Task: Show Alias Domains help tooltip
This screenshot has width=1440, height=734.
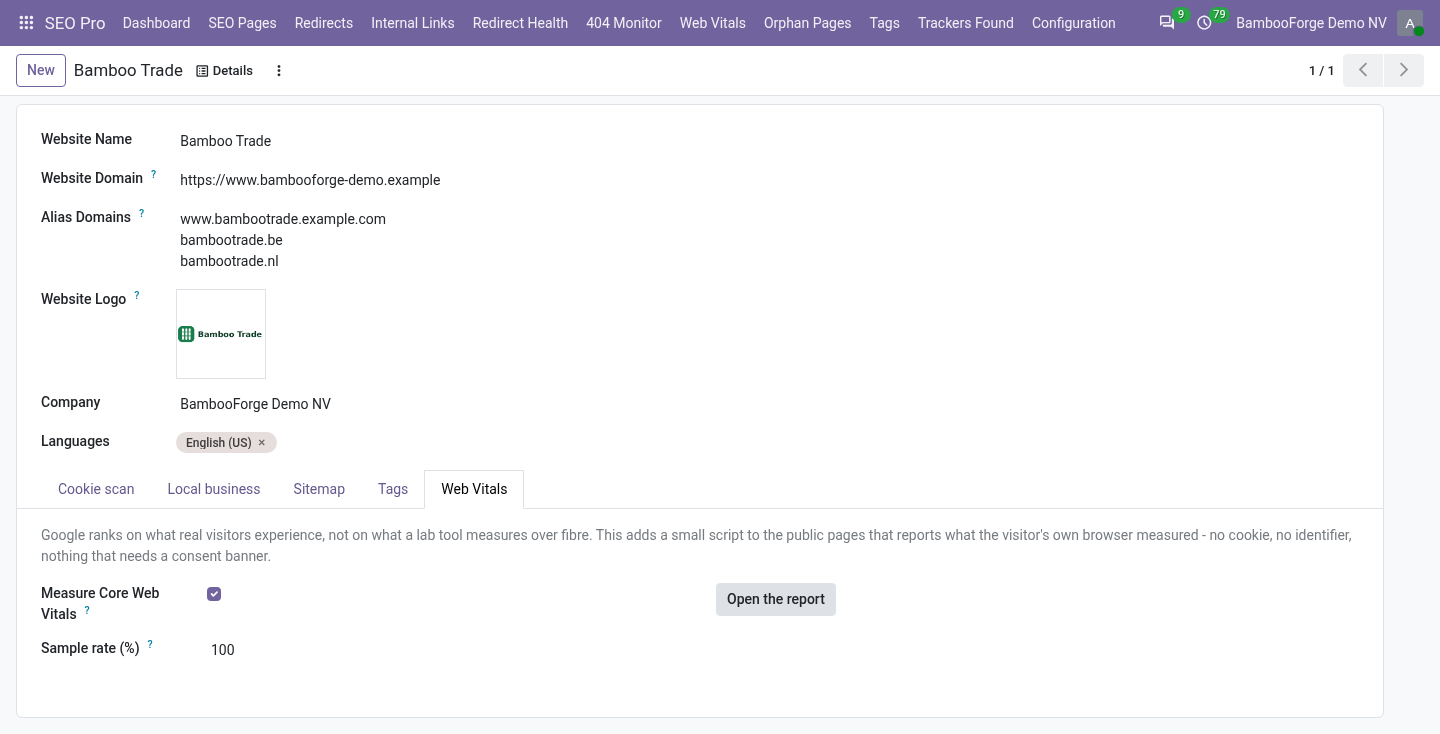Action: [141, 213]
